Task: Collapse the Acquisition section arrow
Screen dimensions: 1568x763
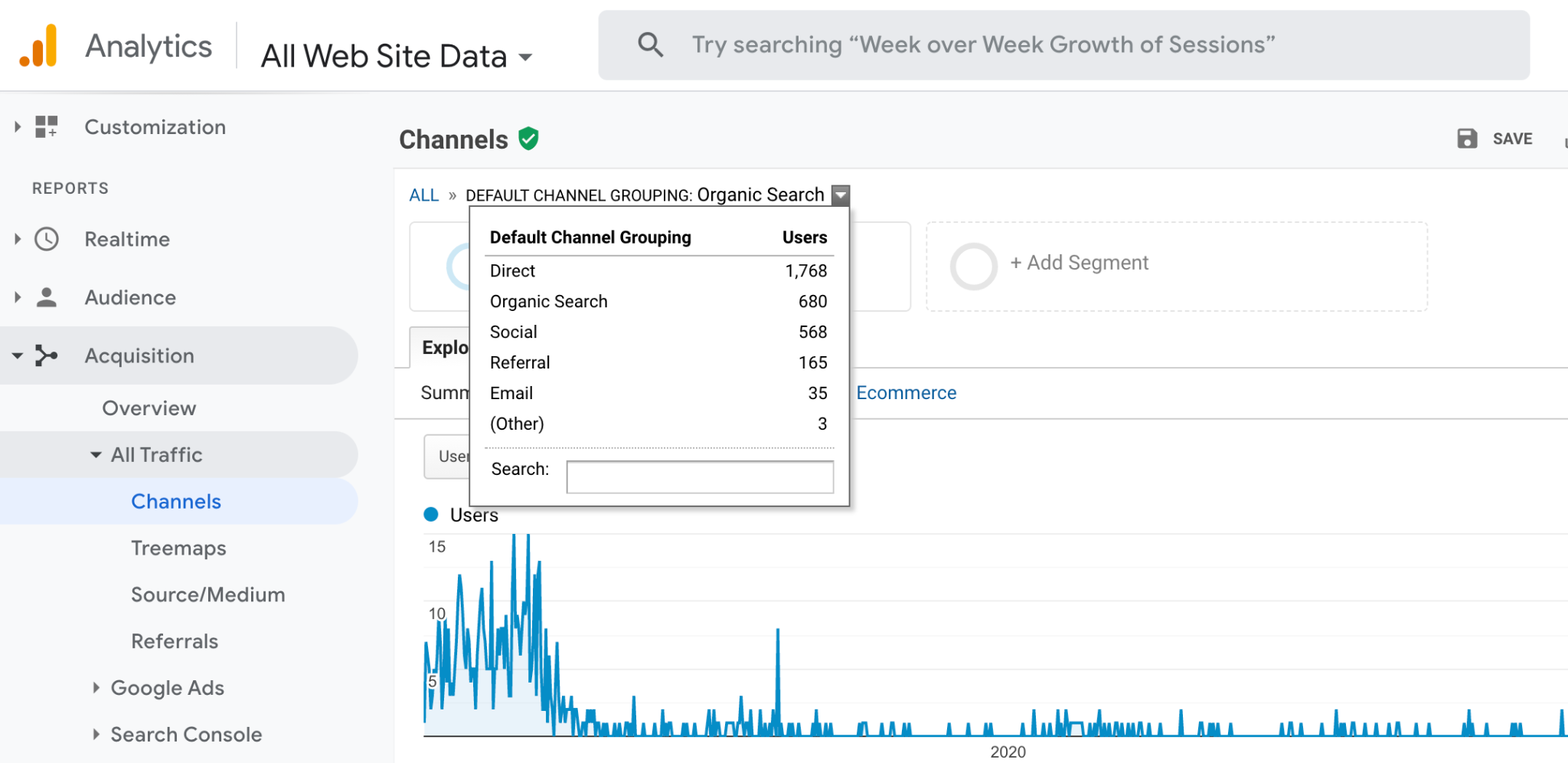Action: tap(18, 355)
